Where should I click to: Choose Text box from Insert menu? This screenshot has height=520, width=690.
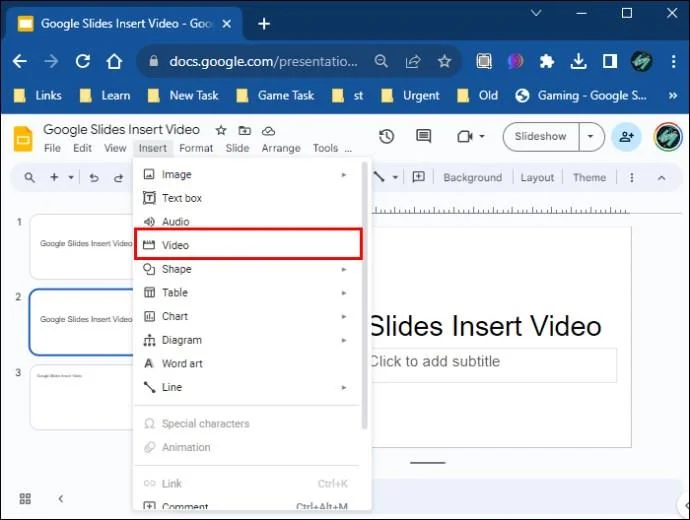[x=248, y=198]
